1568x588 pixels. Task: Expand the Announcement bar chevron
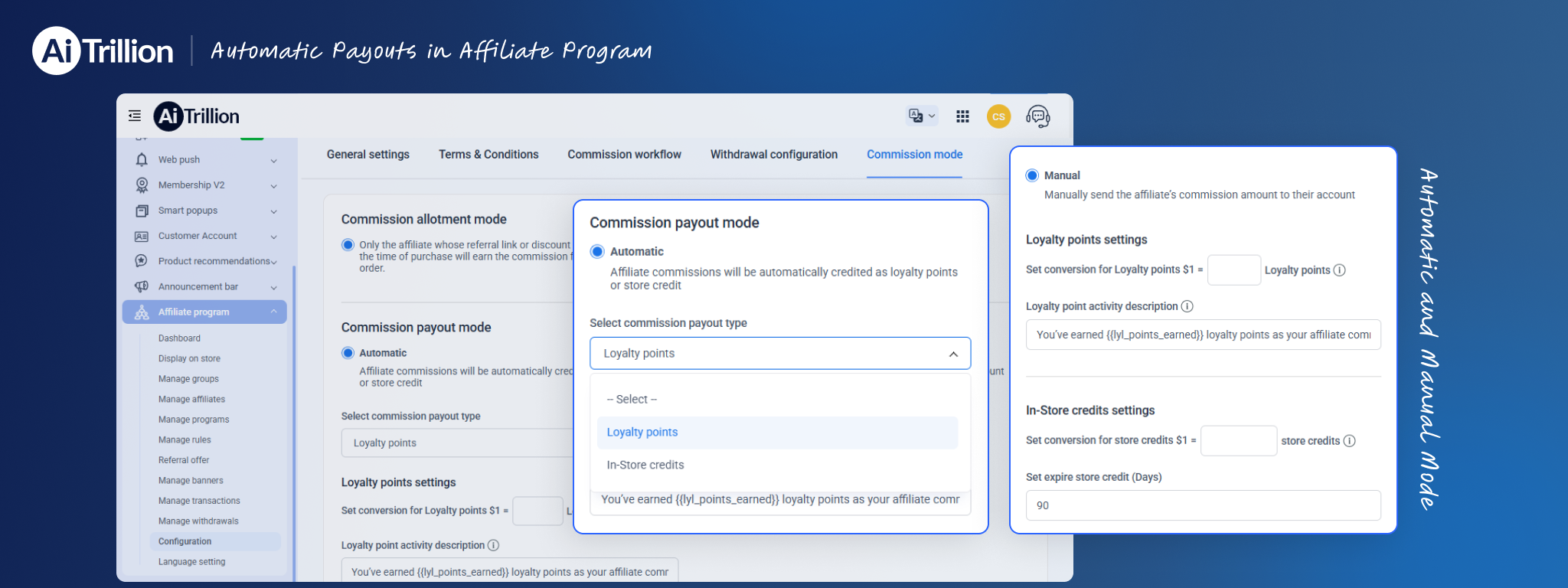(273, 287)
